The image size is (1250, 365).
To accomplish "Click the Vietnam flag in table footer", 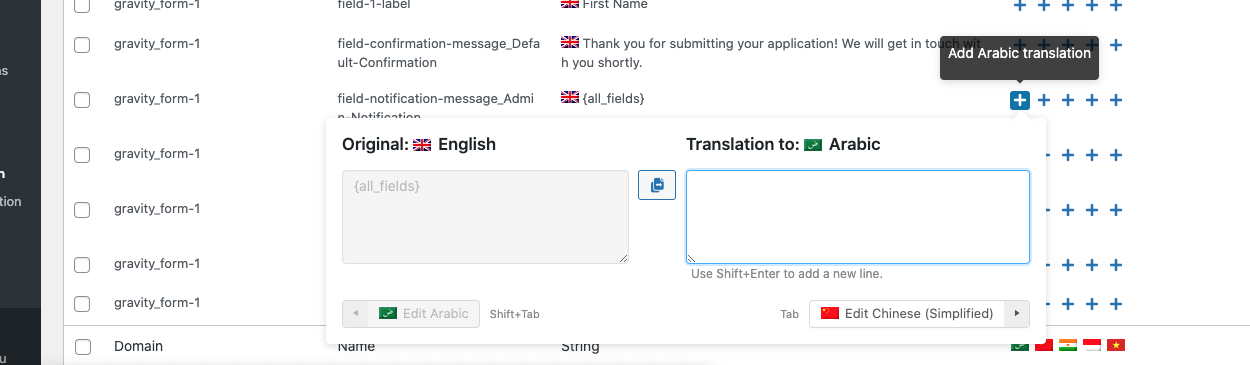I will point(1116,346).
